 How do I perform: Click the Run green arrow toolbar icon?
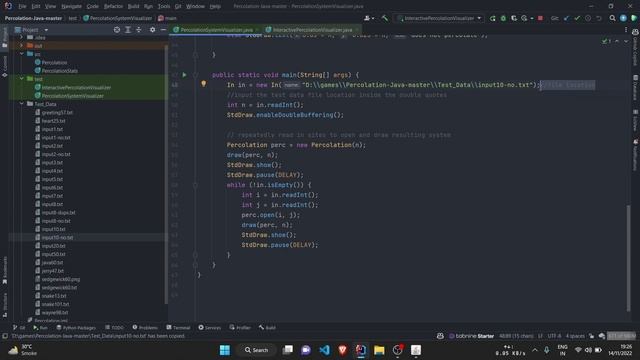(x=493, y=18)
